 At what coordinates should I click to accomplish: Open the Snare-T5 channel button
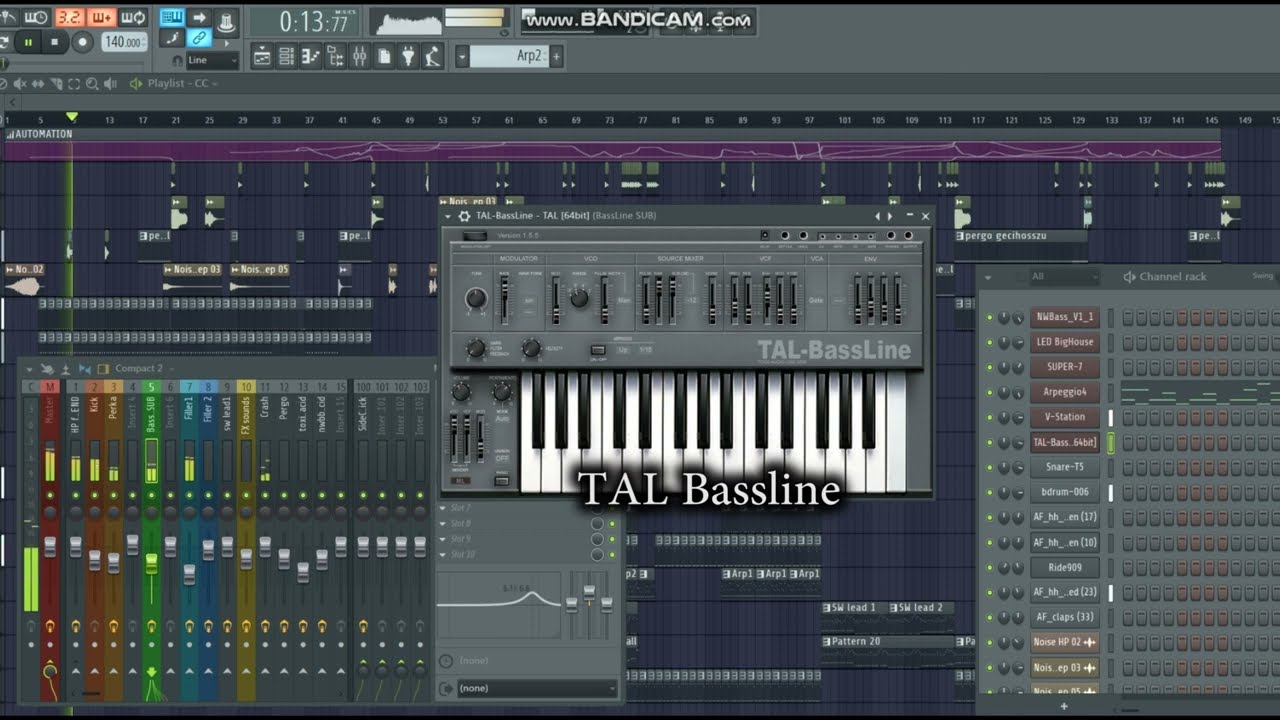(1065, 467)
